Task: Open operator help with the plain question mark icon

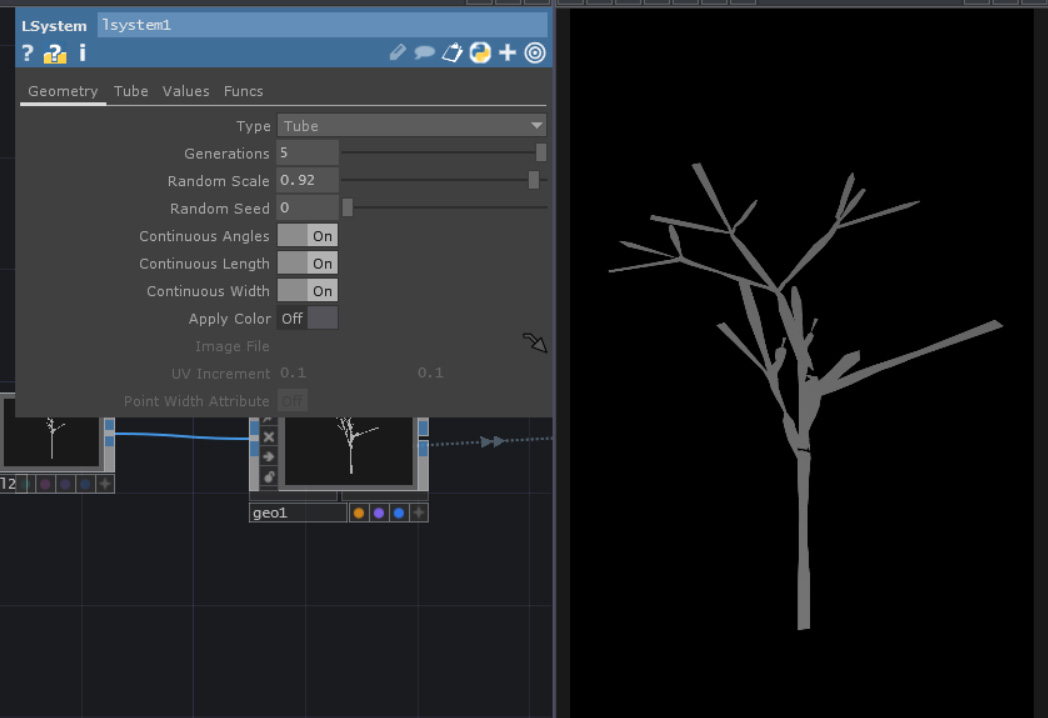Action: click(x=27, y=53)
